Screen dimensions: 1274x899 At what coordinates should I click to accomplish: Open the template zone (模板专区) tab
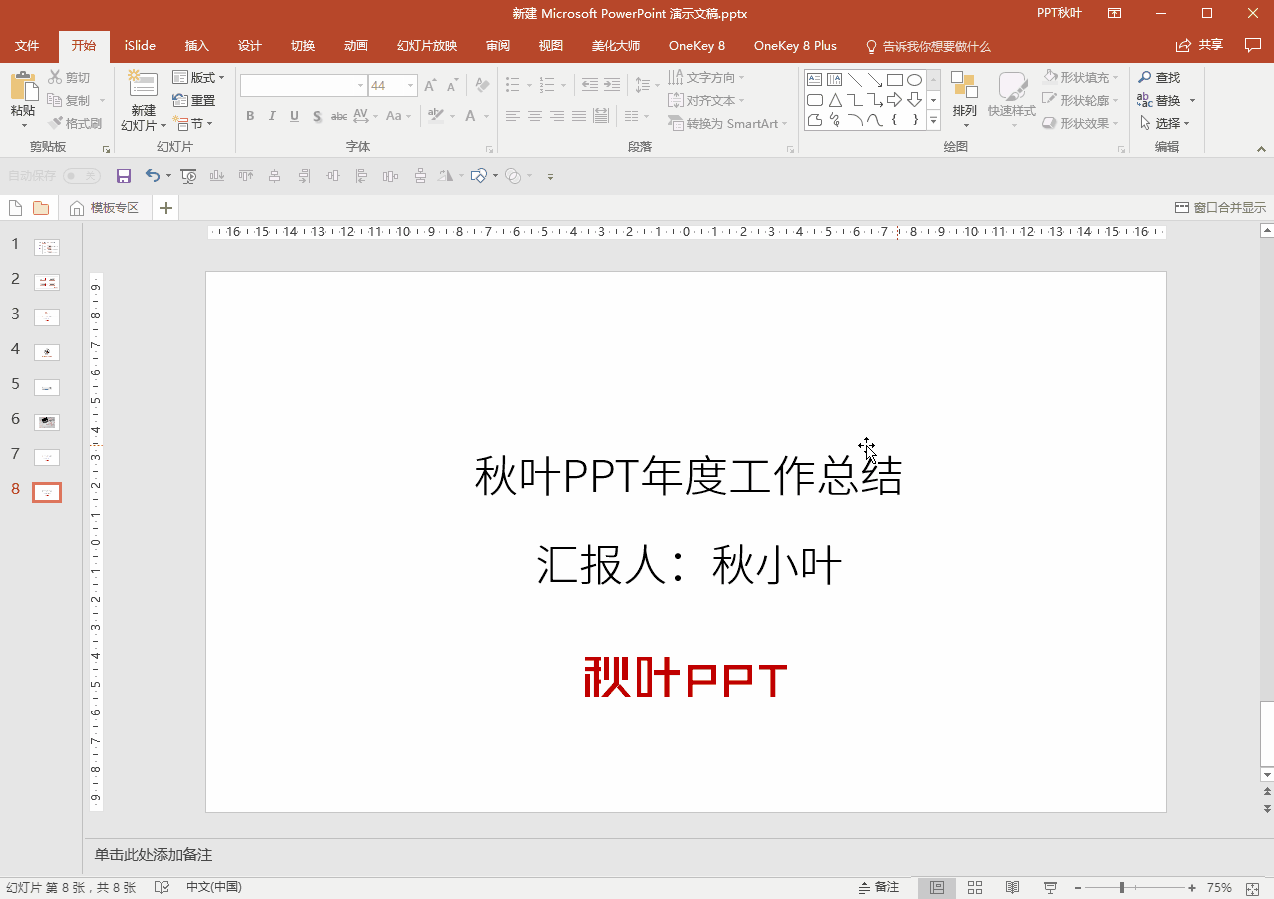point(105,208)
